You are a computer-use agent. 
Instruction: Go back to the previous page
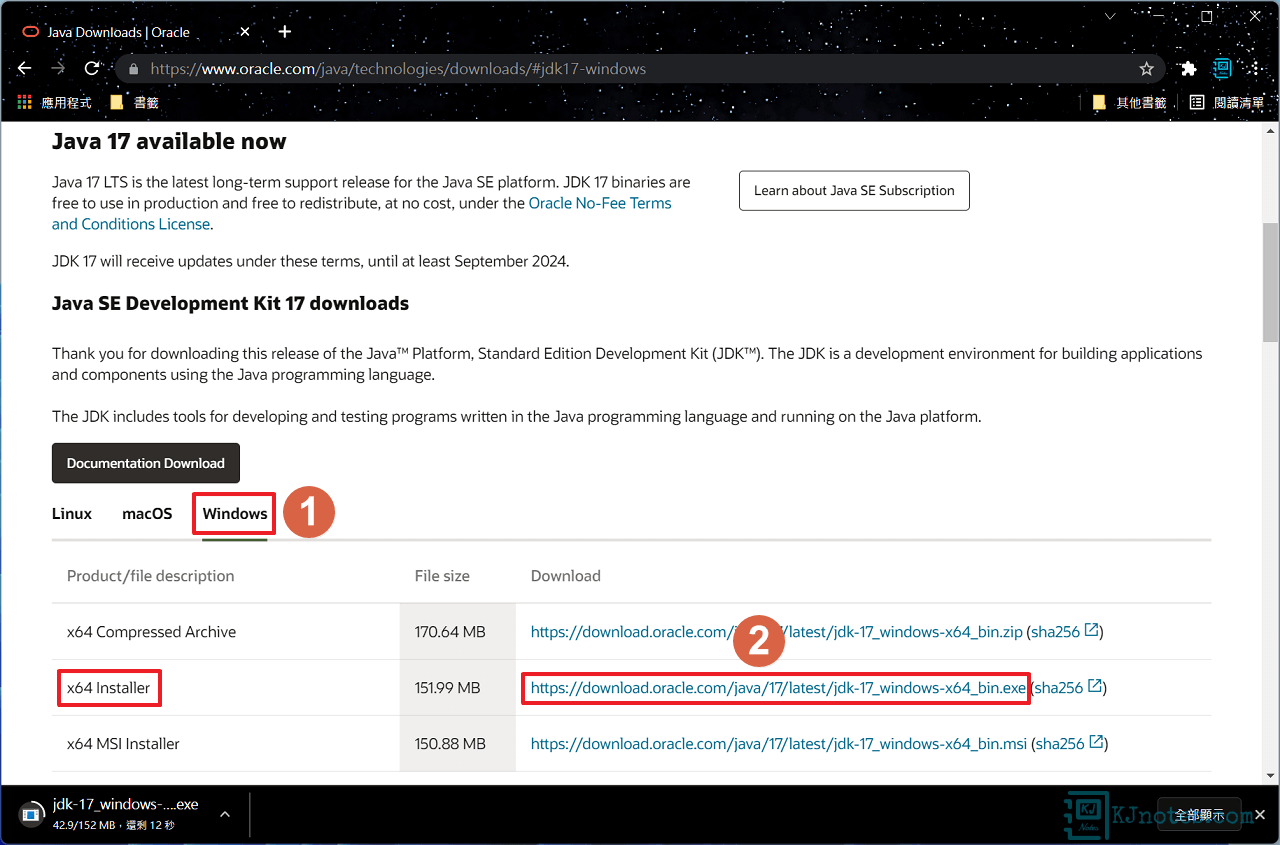coord(25,69)
